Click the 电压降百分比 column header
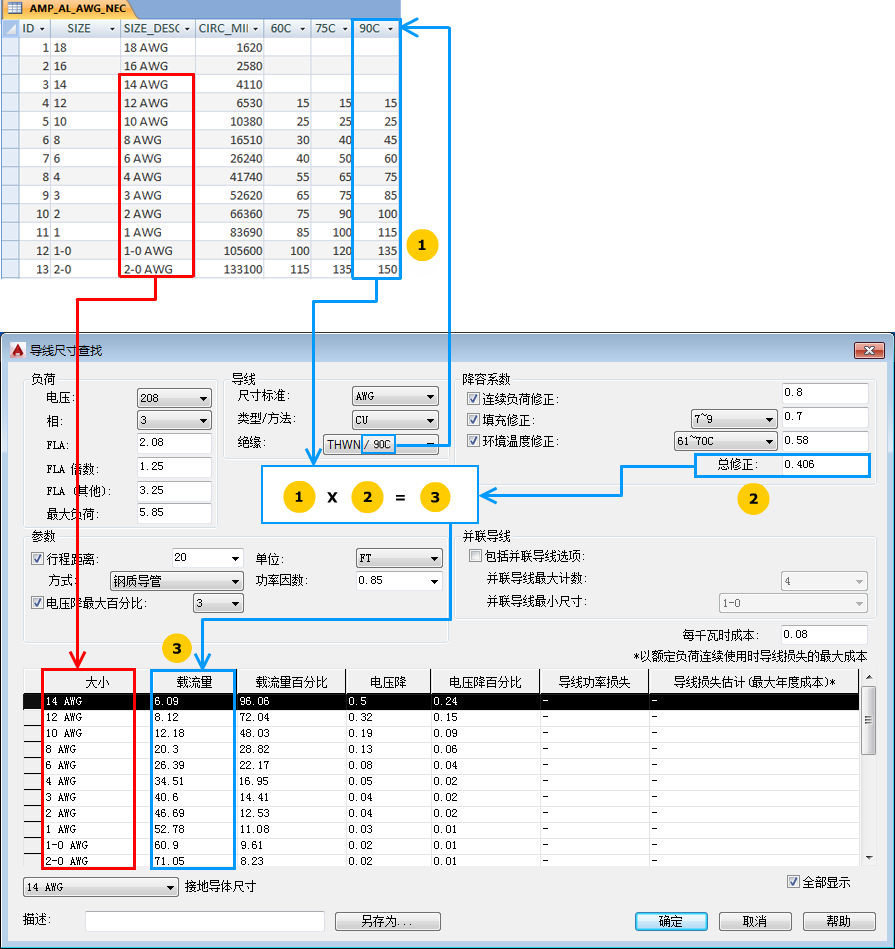Viewport: 895px width, 949px height. click(485, 682)
